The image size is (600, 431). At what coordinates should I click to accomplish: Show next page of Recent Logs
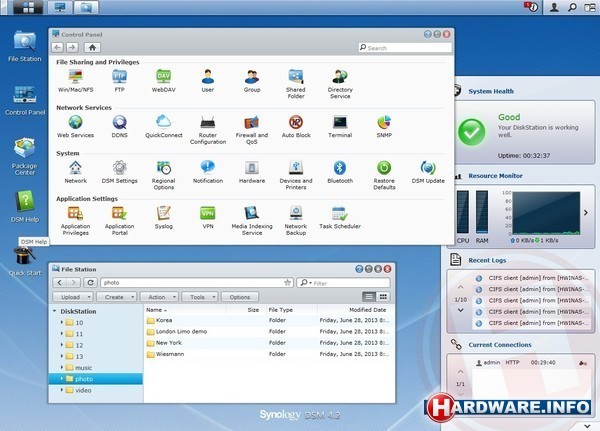(460, 310)
